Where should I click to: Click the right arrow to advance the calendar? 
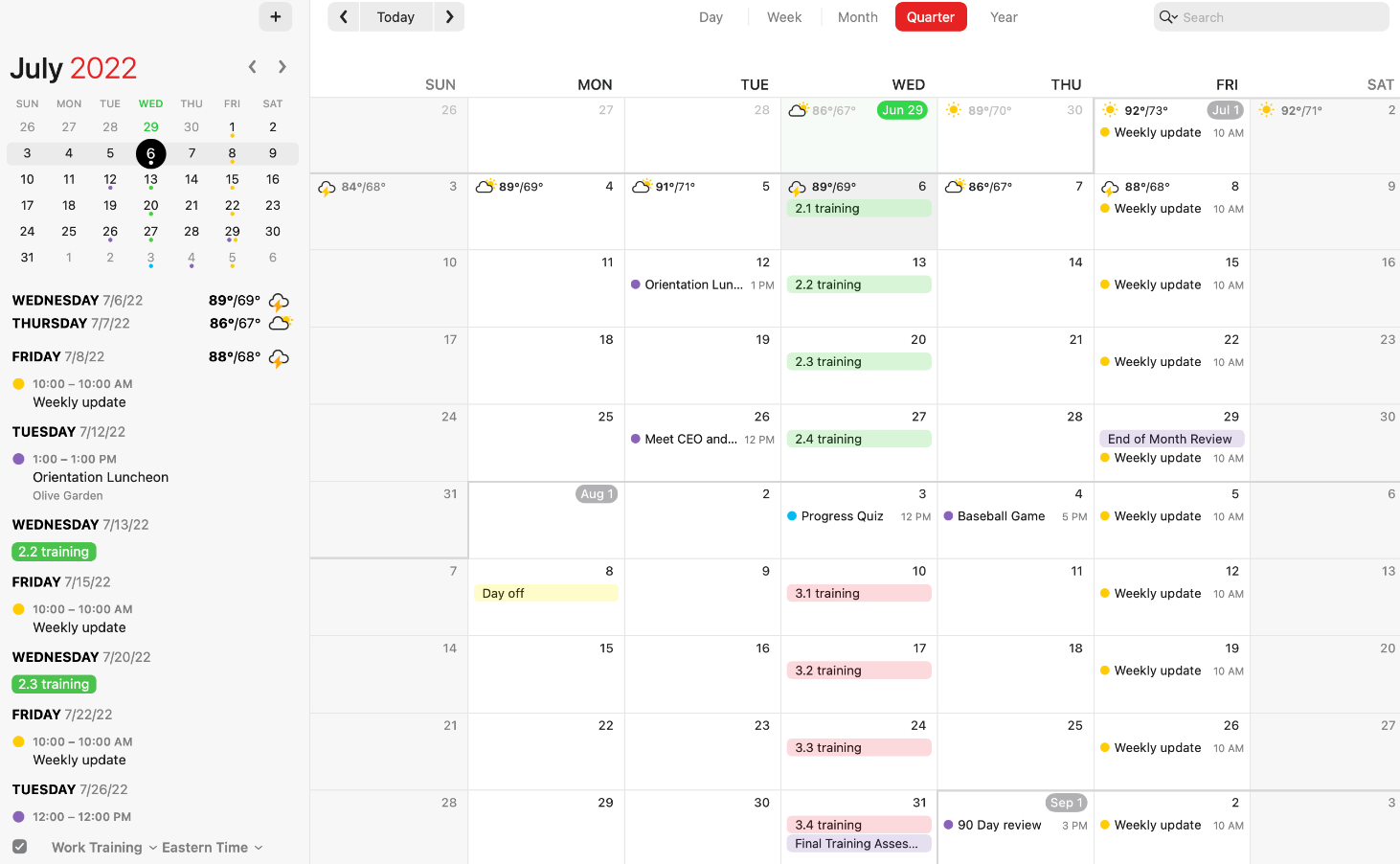(x=449, y=16)
